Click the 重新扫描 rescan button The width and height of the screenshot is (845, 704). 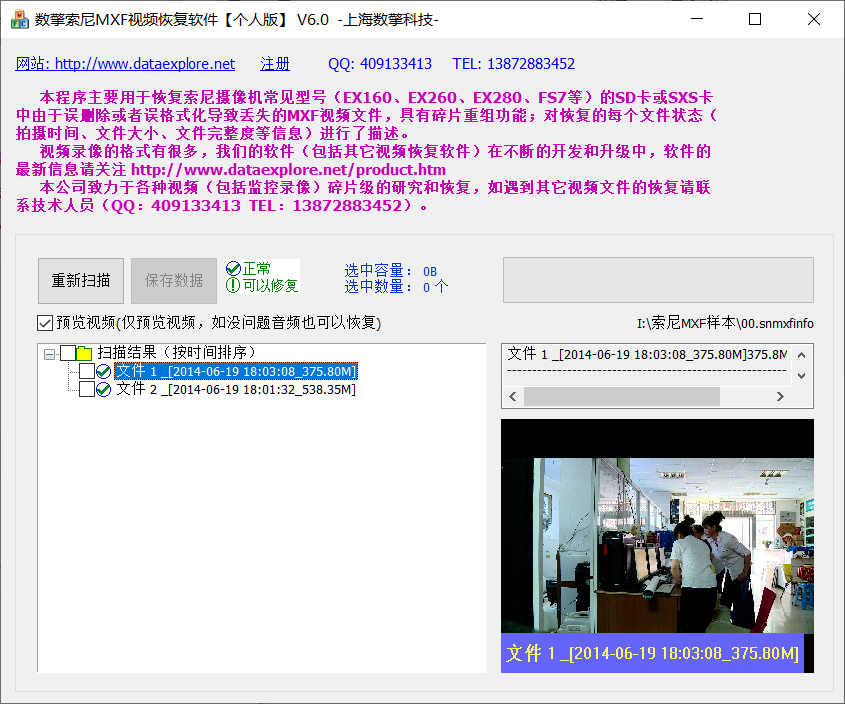click(81, 280)
